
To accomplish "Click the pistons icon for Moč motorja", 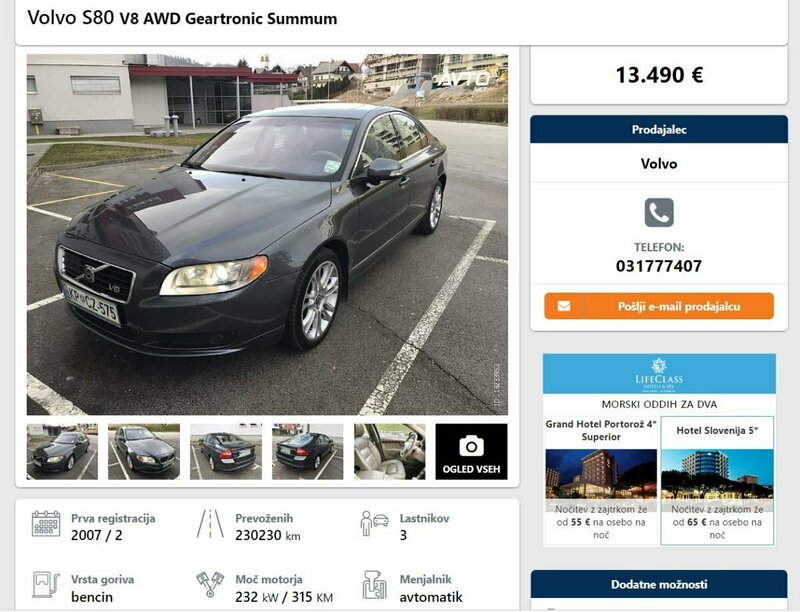I will 210,584.
